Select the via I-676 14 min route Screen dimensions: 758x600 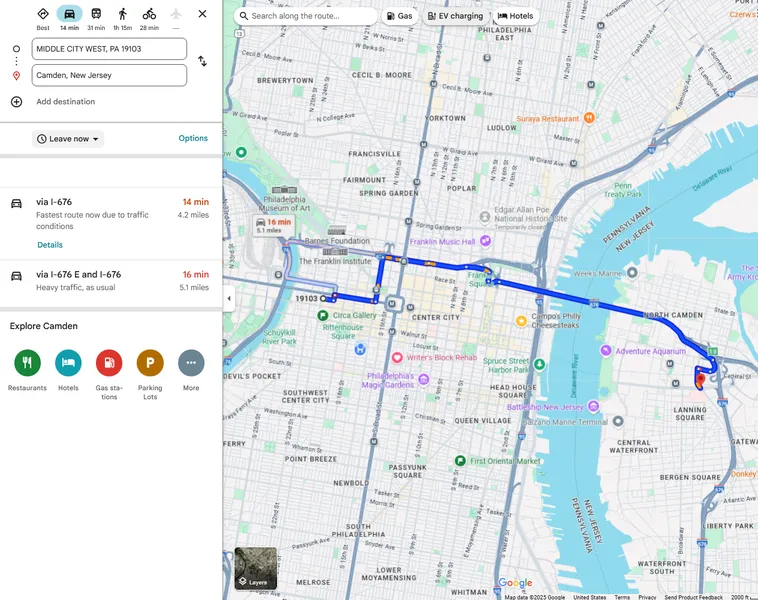click(x=111, y=223)
